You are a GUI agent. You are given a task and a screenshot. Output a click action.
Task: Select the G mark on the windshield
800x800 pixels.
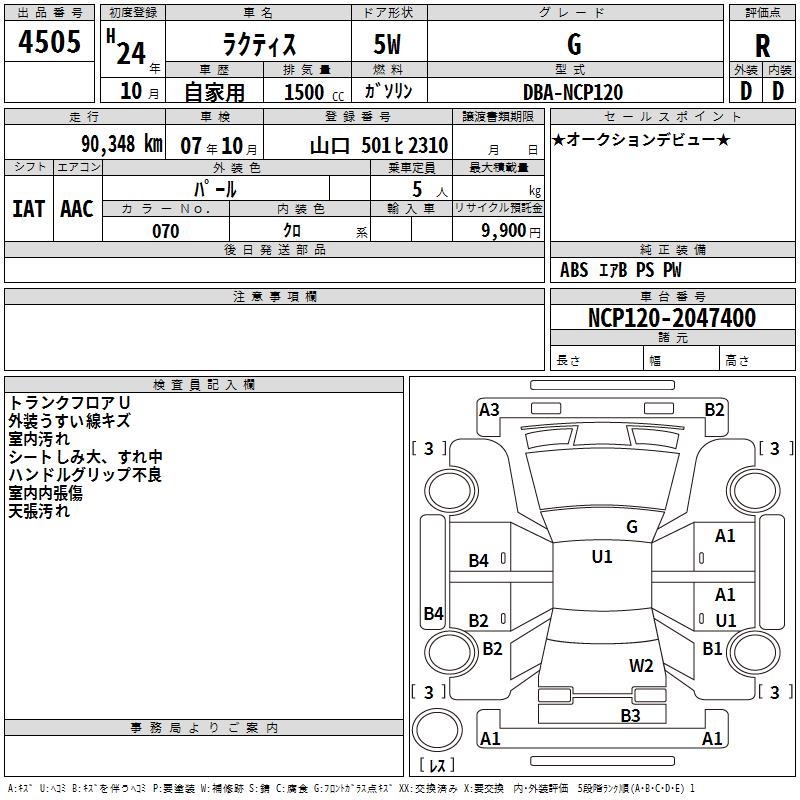632,527
